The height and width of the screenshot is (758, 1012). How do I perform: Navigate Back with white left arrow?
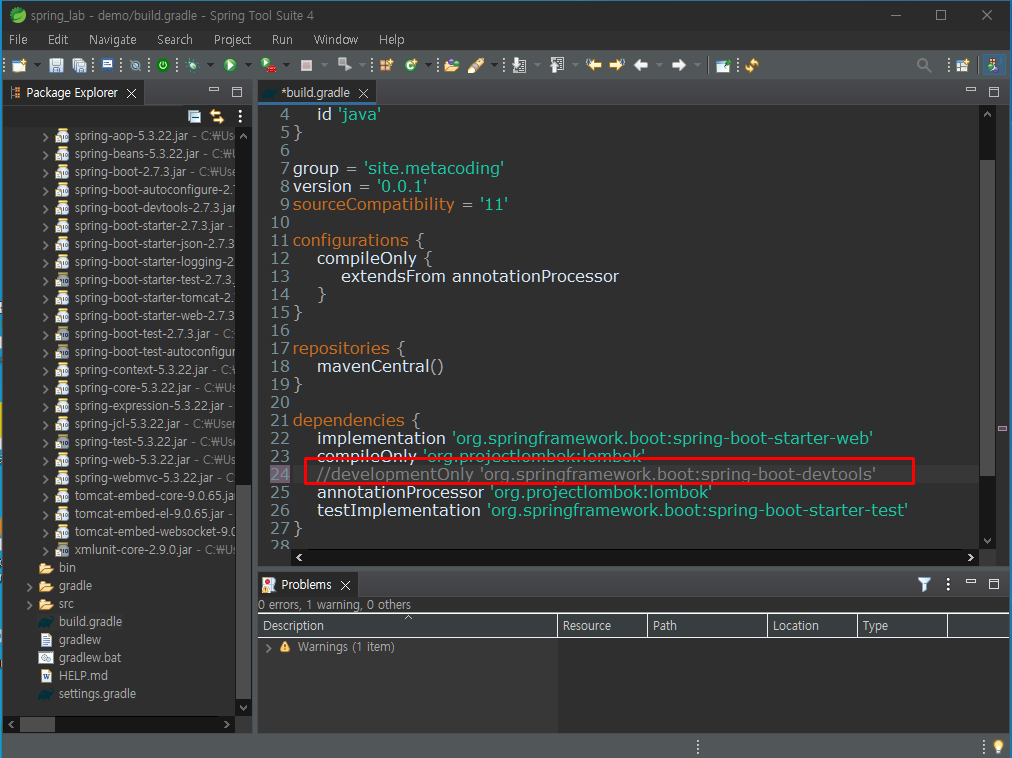coord(641,65)
